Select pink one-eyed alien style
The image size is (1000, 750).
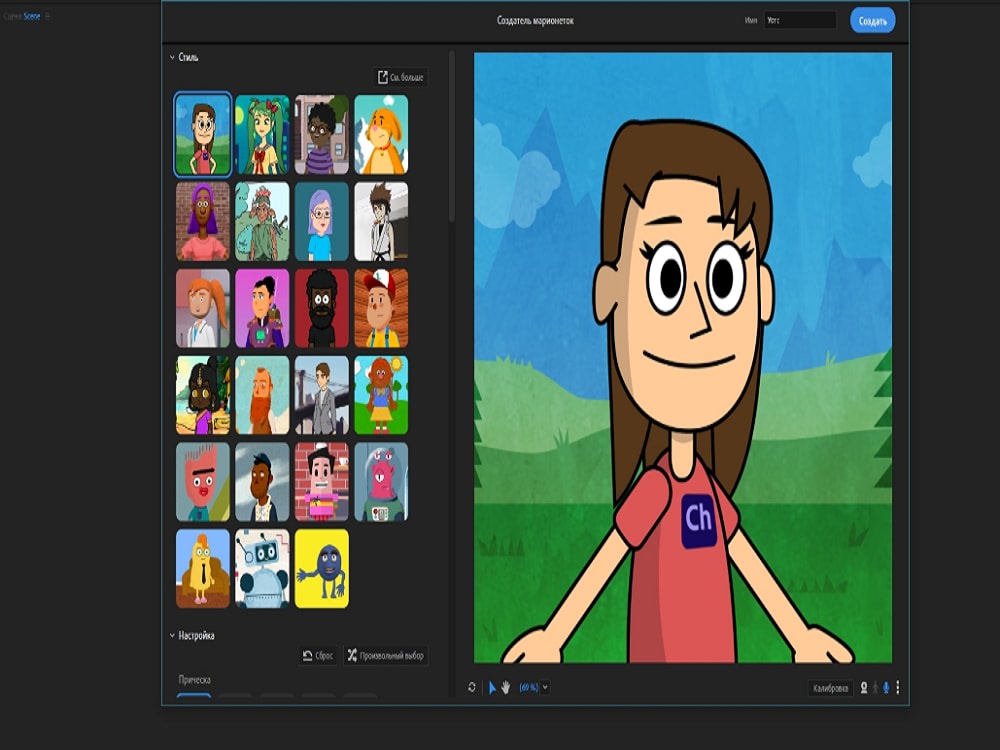click(x=381, y=482)
